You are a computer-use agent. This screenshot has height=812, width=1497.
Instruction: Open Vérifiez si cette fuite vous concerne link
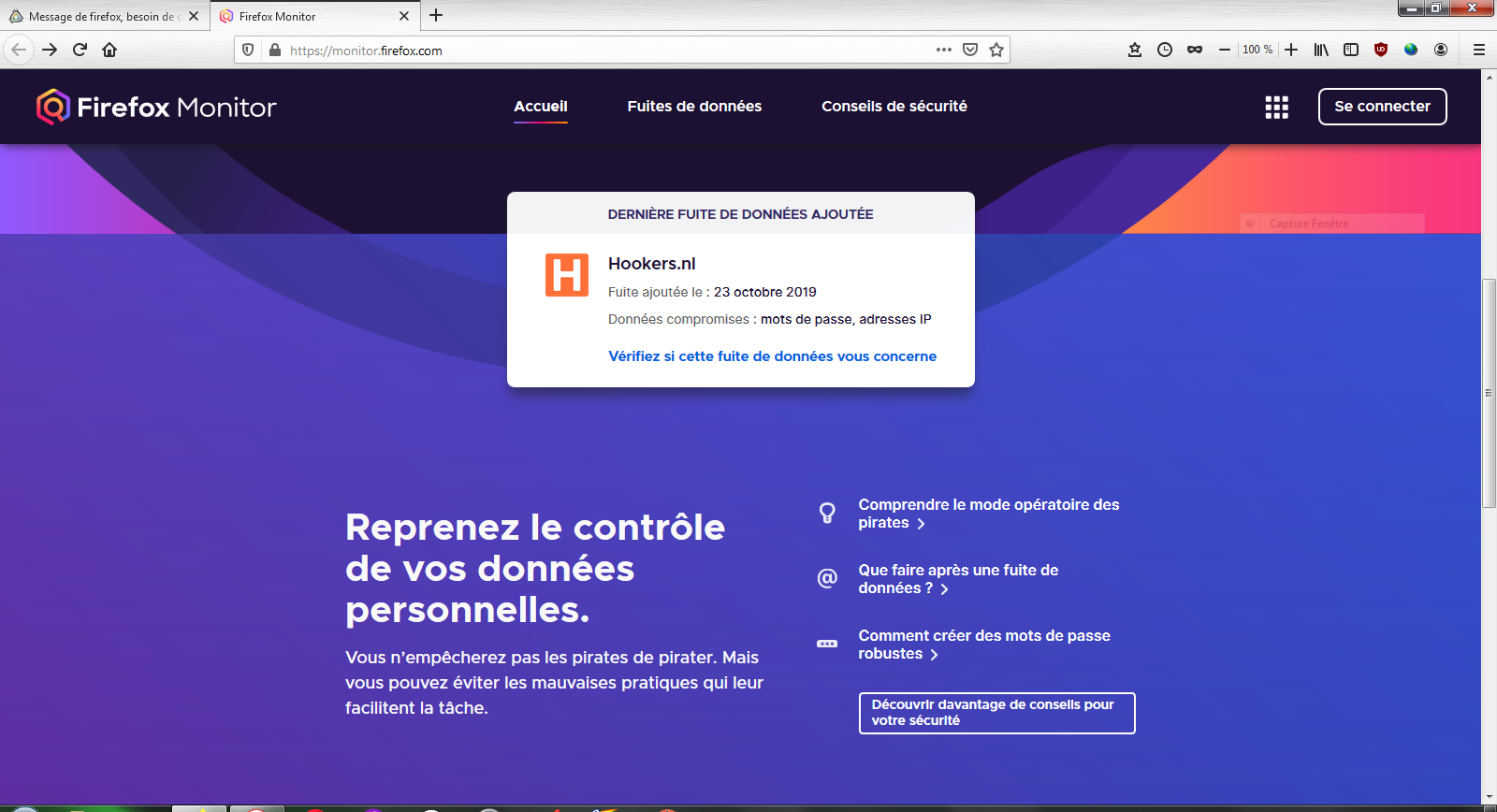[x=772, y=356]
